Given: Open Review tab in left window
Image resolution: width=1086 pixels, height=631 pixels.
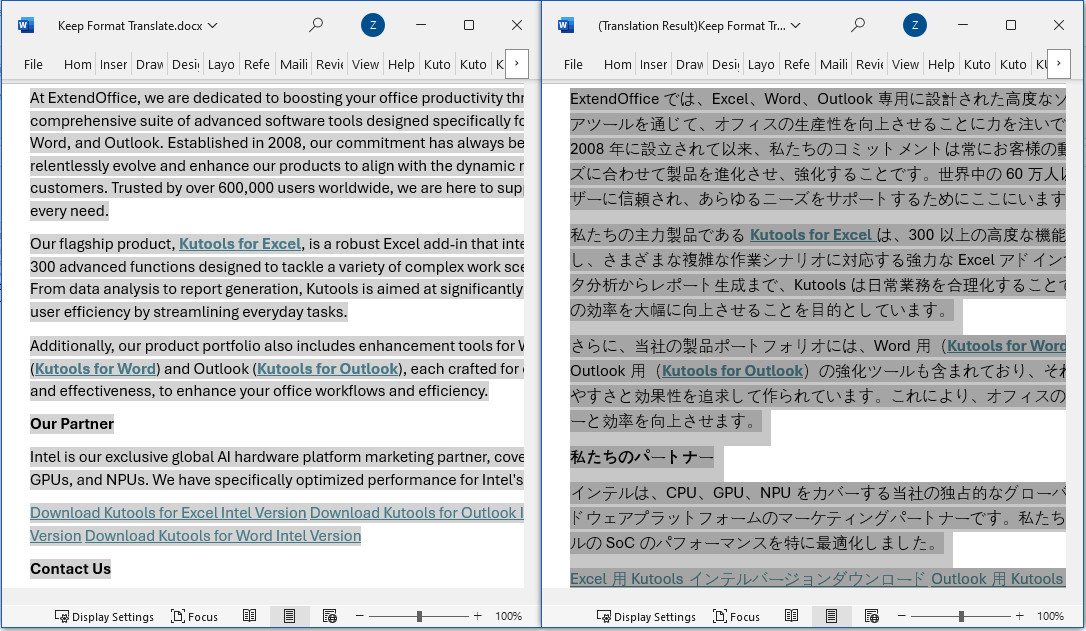Looking at the screenshot, I should tap(330, 64).
